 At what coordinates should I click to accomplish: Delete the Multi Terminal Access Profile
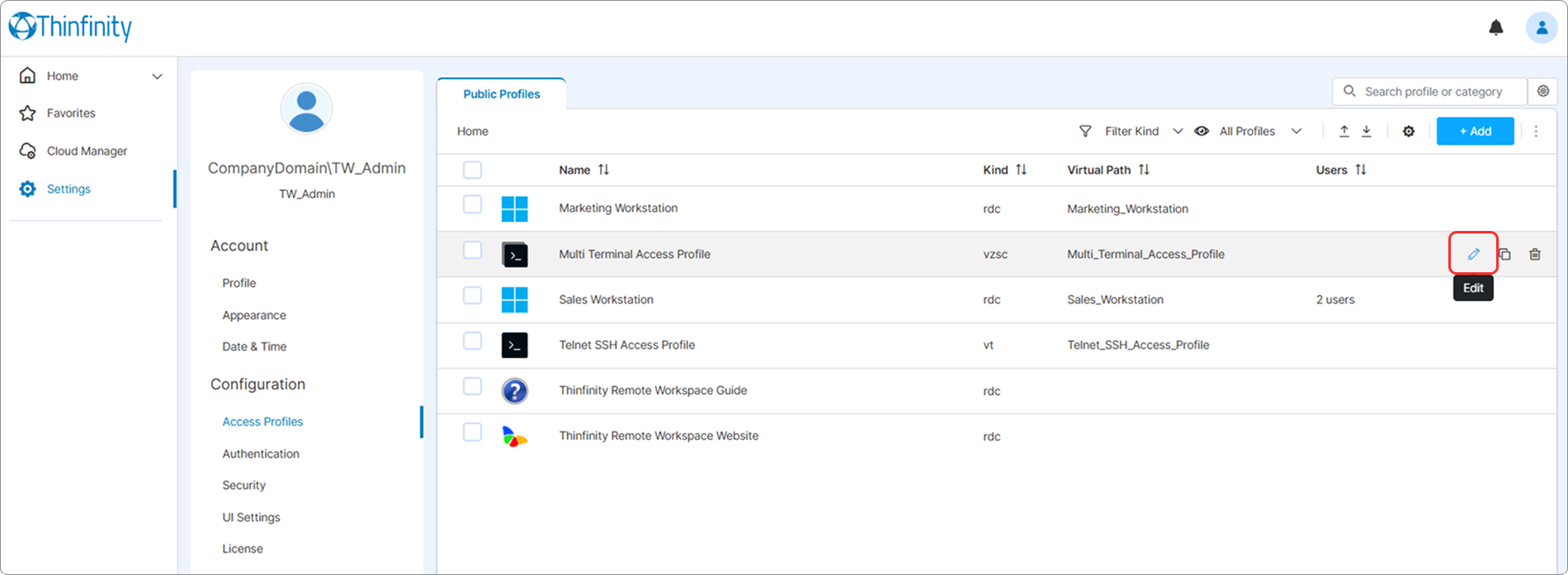click(x=1535, y=254)
